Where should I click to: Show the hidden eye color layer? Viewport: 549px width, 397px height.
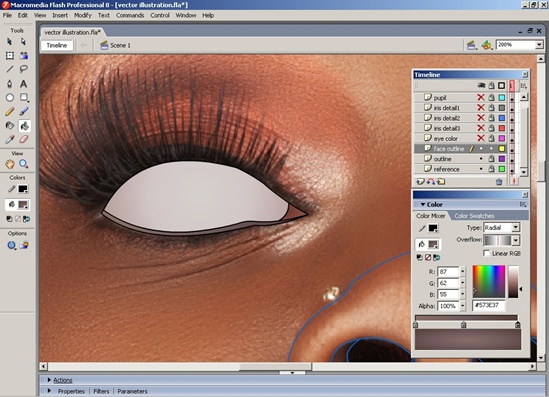point(481,138)
